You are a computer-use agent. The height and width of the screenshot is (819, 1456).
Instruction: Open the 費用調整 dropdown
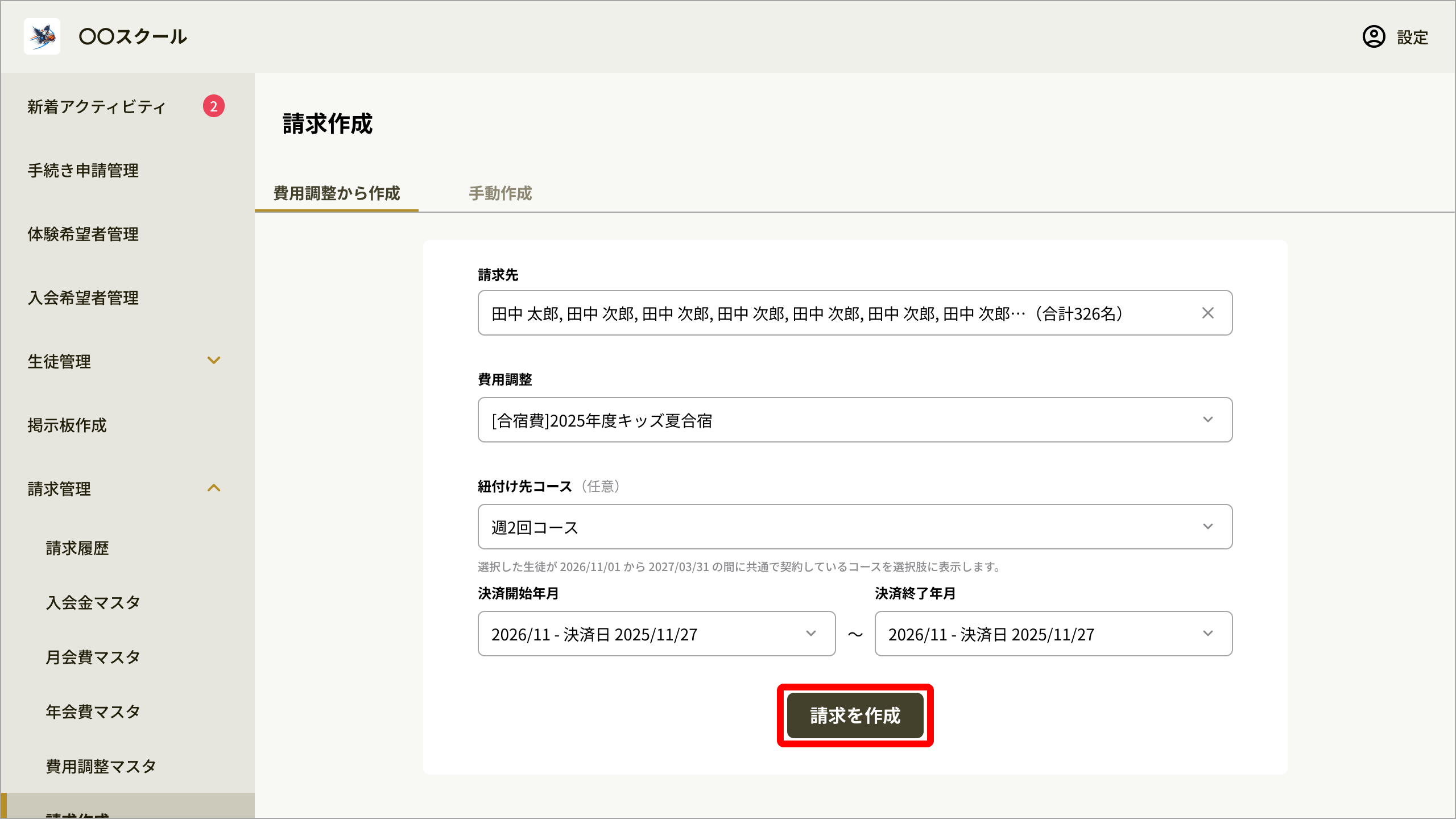pos(855,420)
